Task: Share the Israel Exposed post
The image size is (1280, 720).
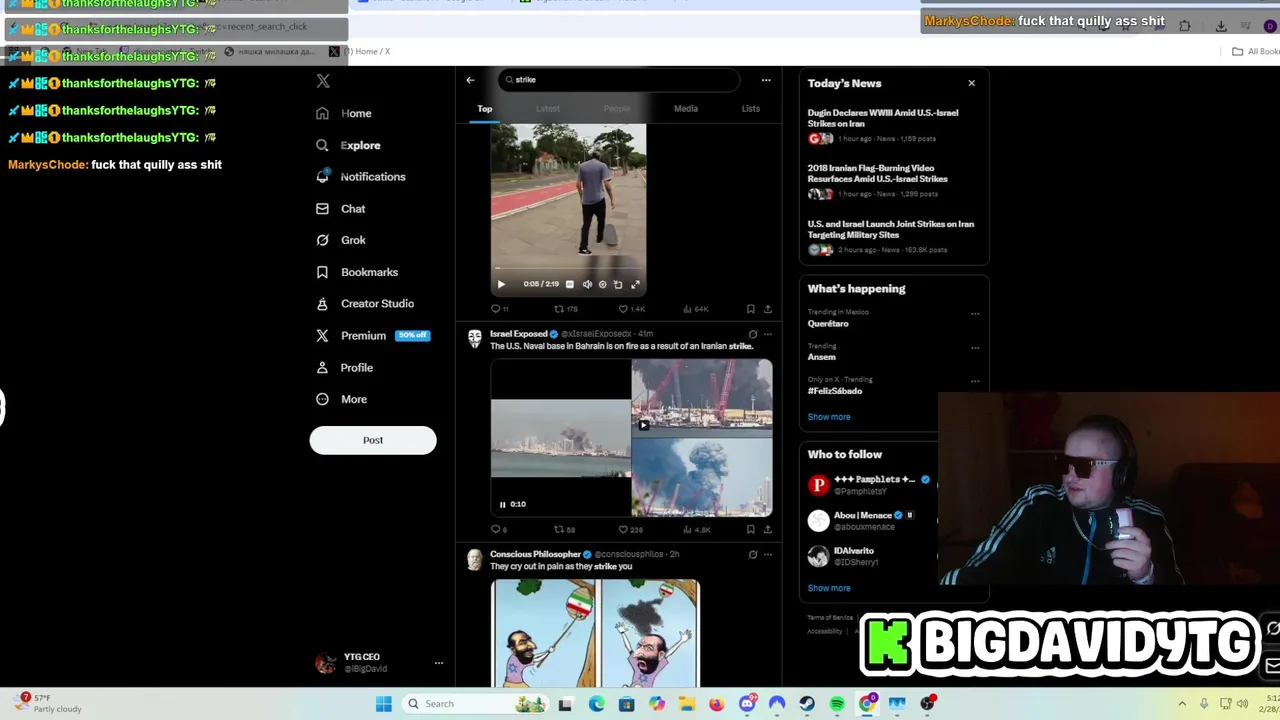Action: point(767,529)
